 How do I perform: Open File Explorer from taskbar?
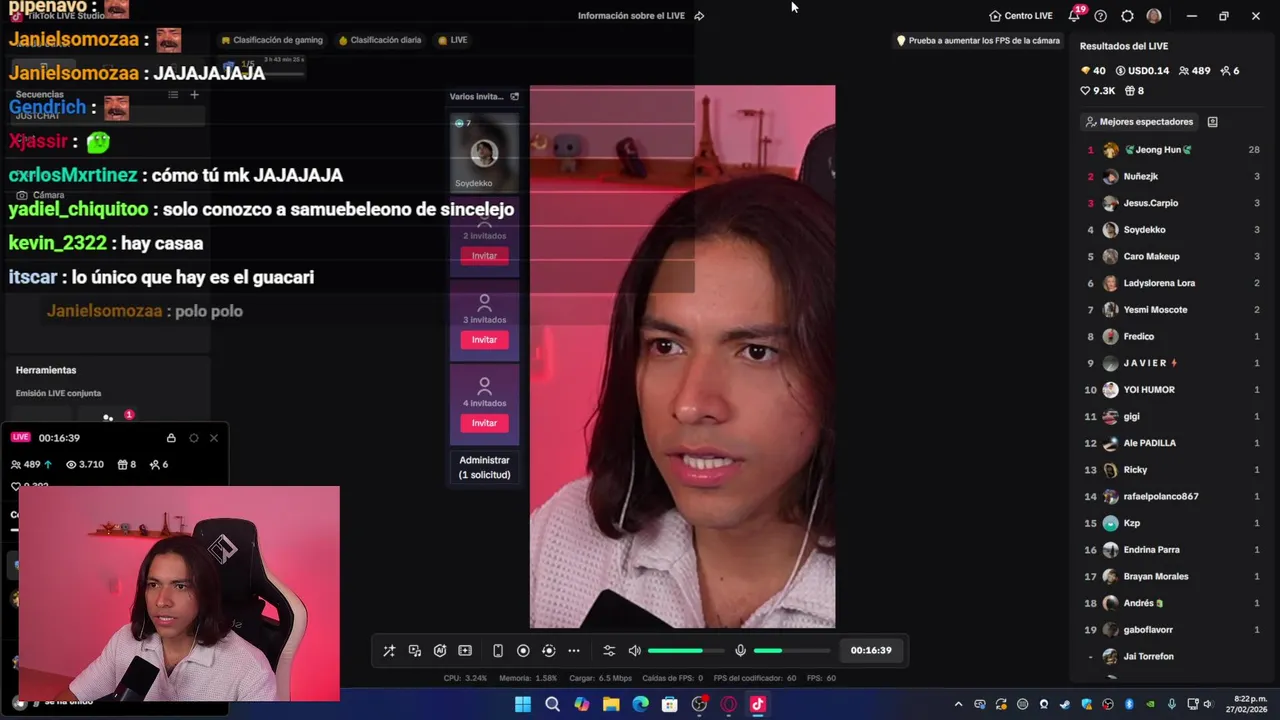pos(611,704)
